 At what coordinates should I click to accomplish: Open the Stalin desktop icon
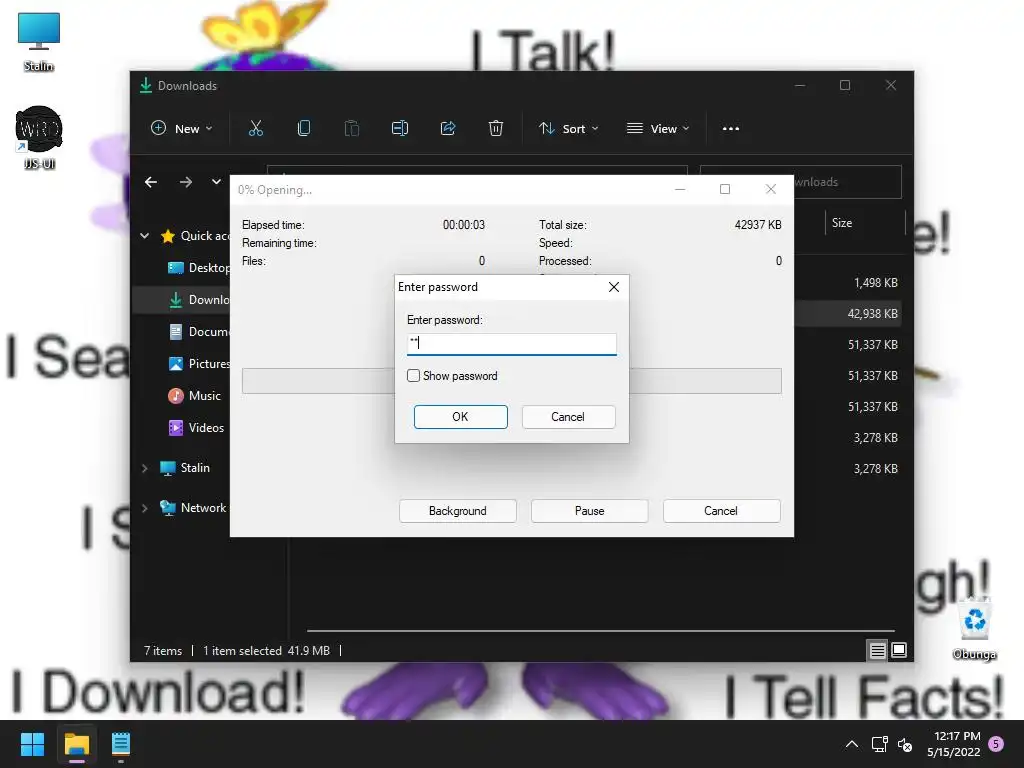point(39,42)
